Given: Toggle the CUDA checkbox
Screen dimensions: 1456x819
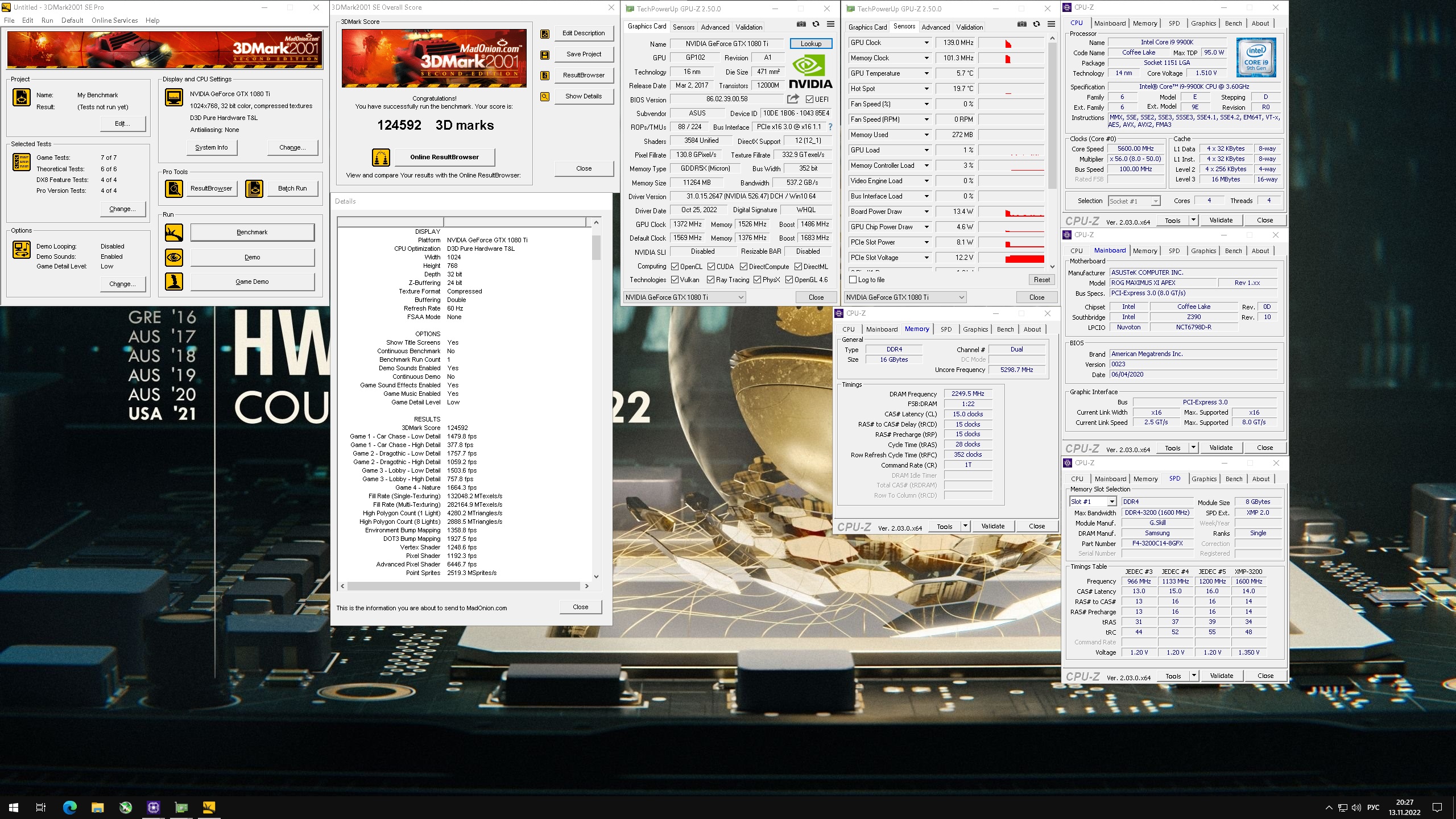Looking at the screenshot, I should pos(710,266).
